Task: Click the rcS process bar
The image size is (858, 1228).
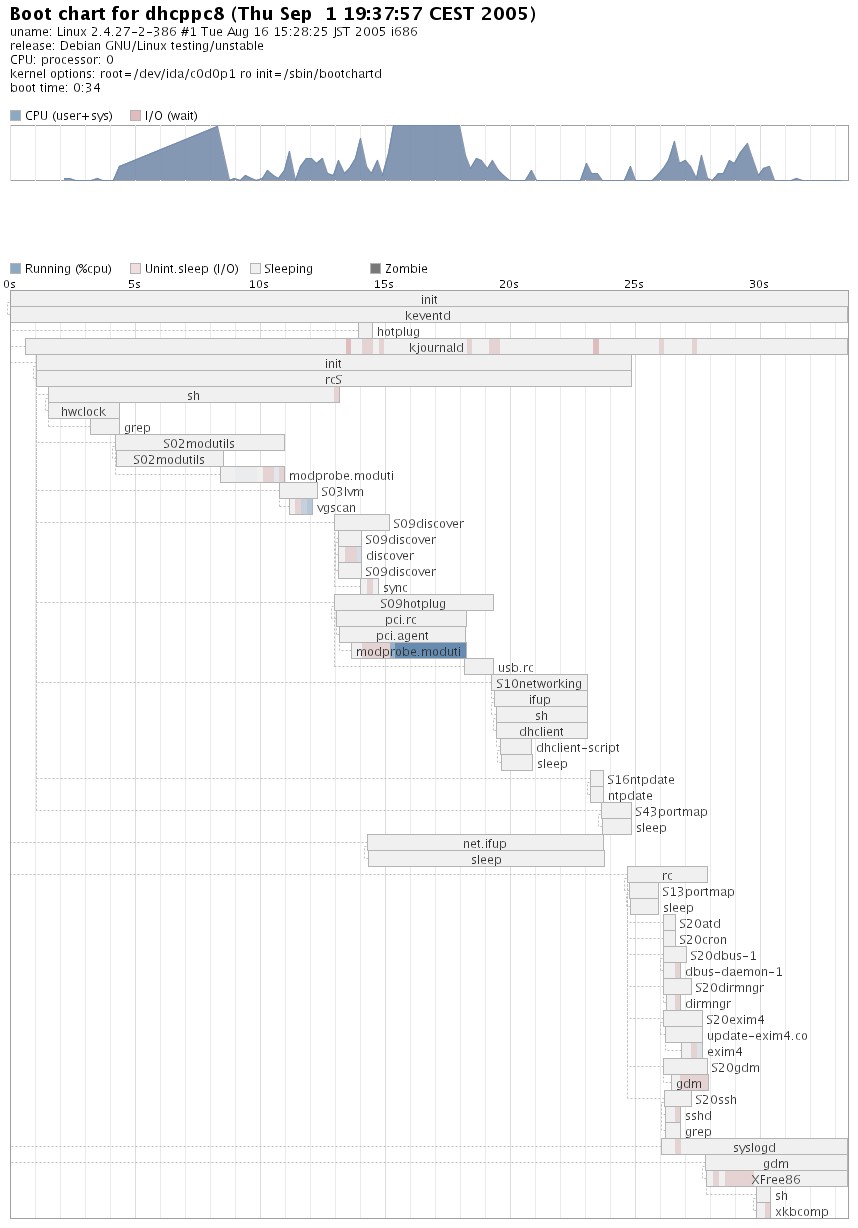Action: pos(333,379)
